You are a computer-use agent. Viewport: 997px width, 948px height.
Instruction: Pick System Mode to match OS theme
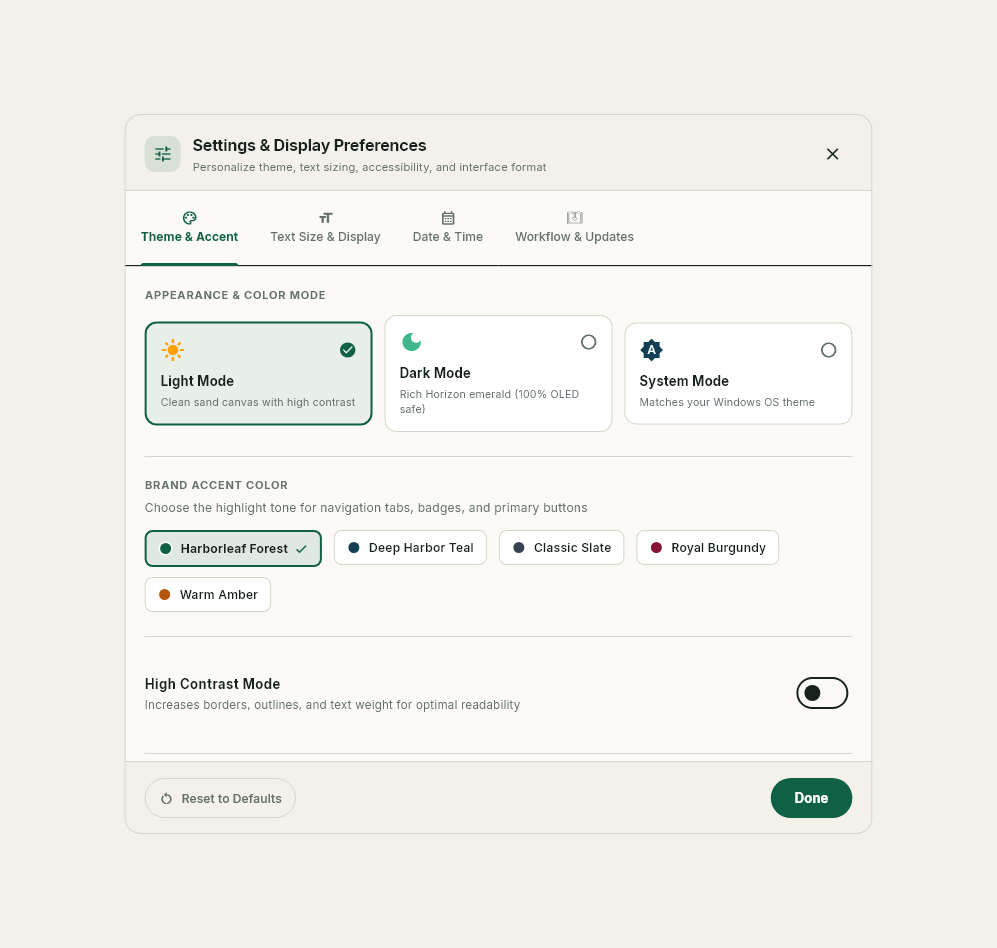click(x=738, y=373)
